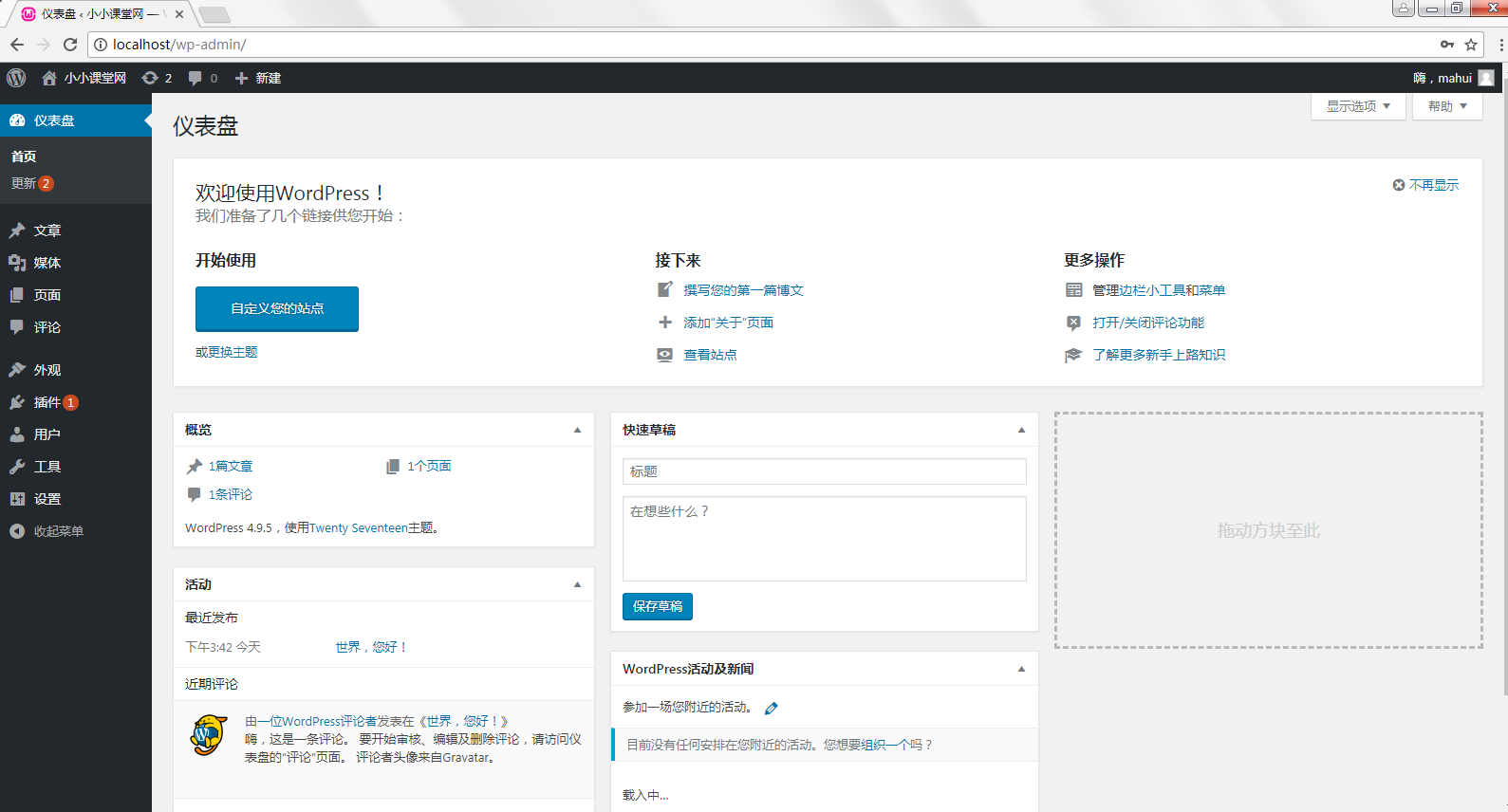
Task: Click site info icon in address bar
Action: 101,45
